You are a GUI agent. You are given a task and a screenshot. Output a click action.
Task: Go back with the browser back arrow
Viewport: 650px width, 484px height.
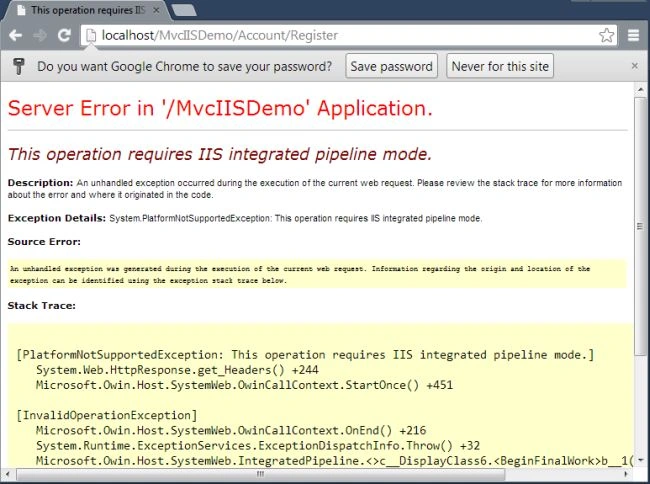pyautogui.click(x=16, y=36)
